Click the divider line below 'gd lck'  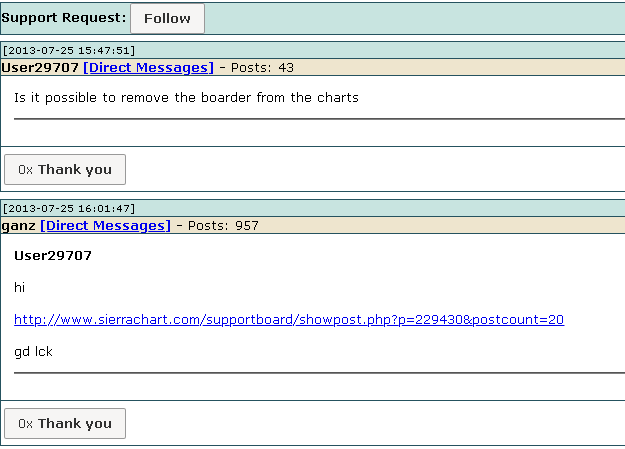point(319,373)
